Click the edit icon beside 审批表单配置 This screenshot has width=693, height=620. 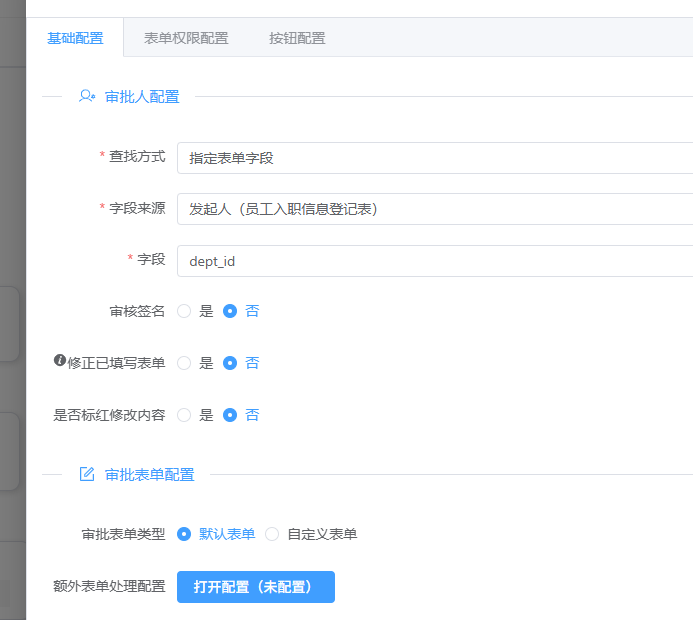[x=87, y=474]
